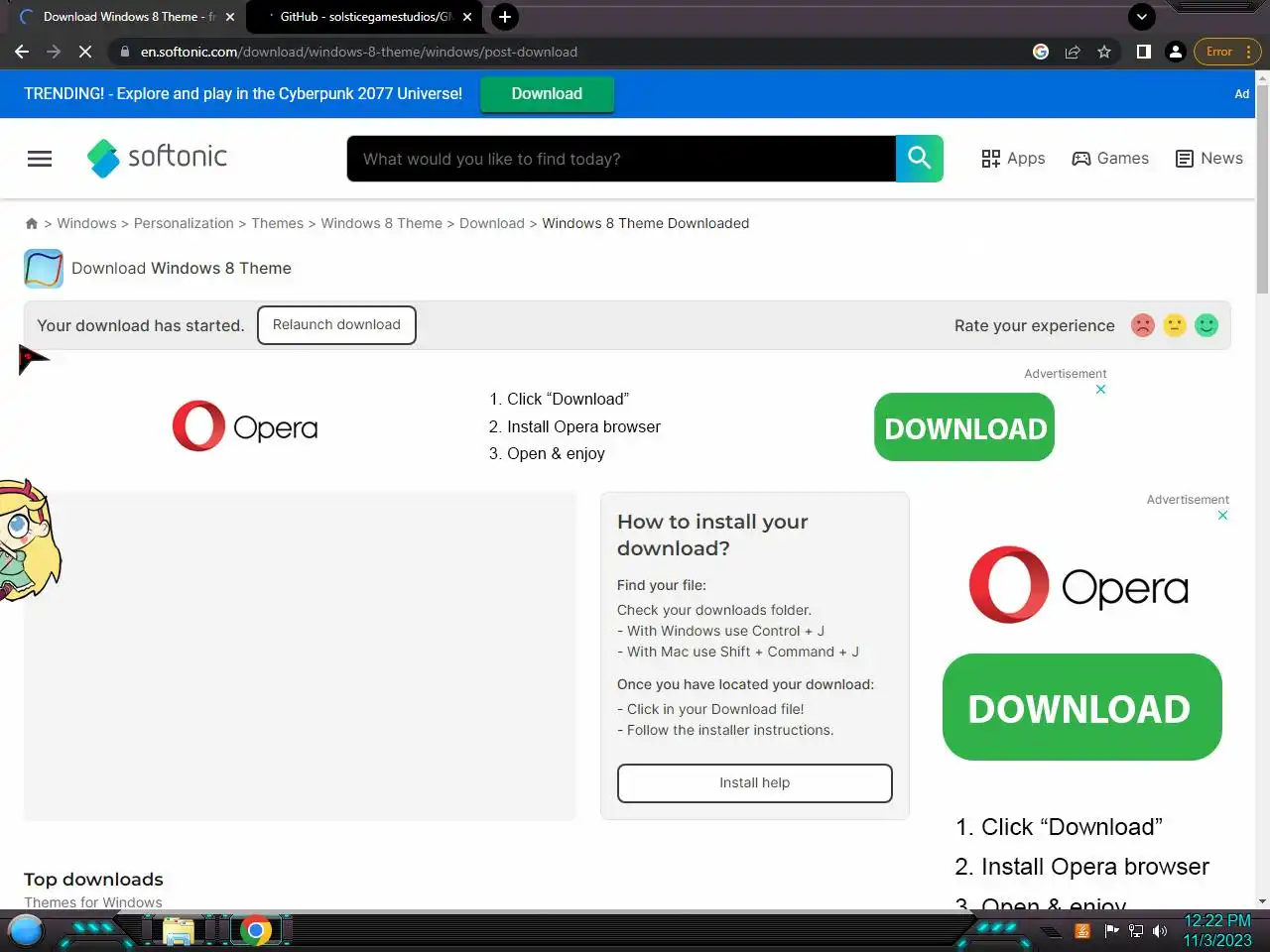Click the address bar URL field
The image size is (1270, 952).
pyautogui.click(x=575, y=52)
